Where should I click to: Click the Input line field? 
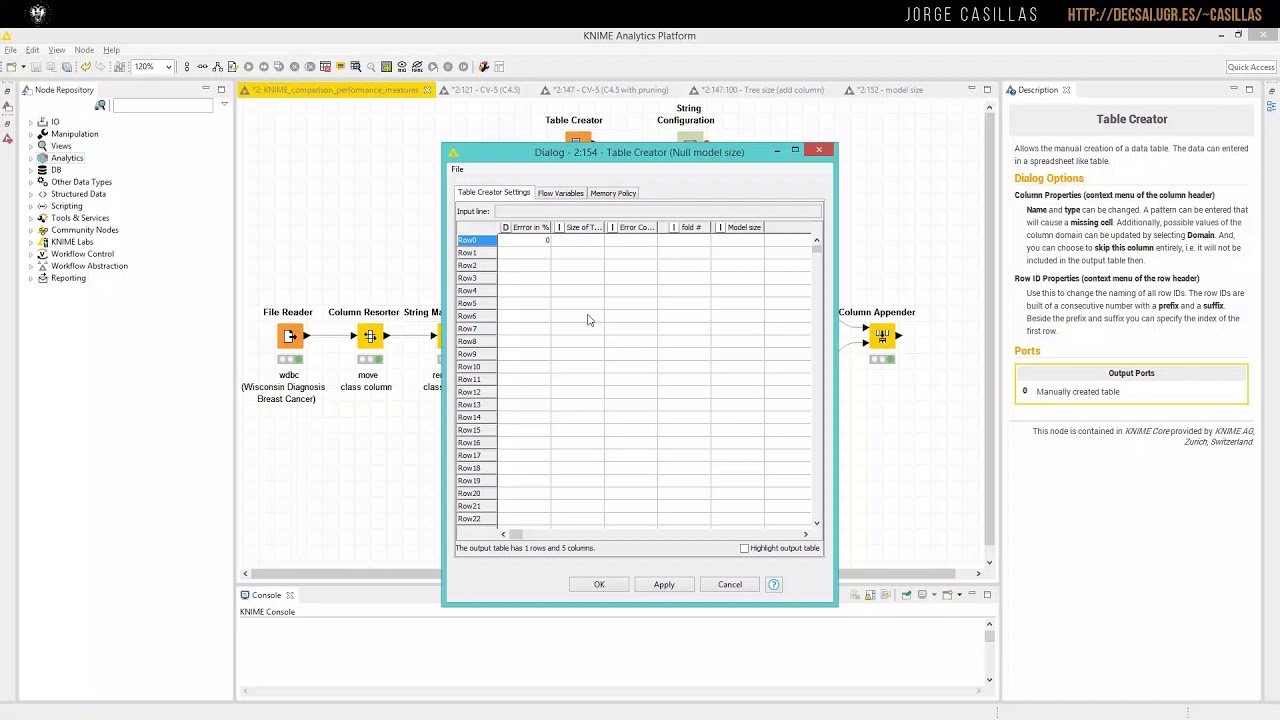coord(658,211)
